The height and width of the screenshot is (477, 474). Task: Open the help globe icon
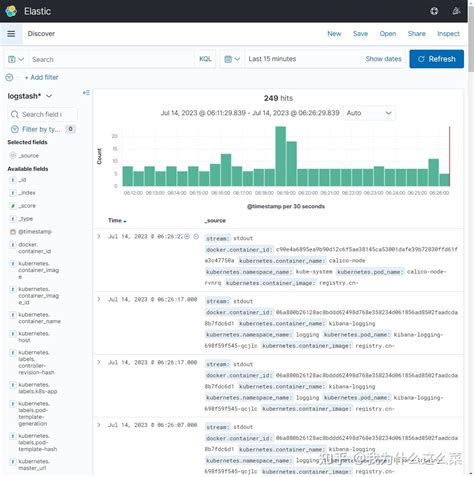(x=434, y=11)
